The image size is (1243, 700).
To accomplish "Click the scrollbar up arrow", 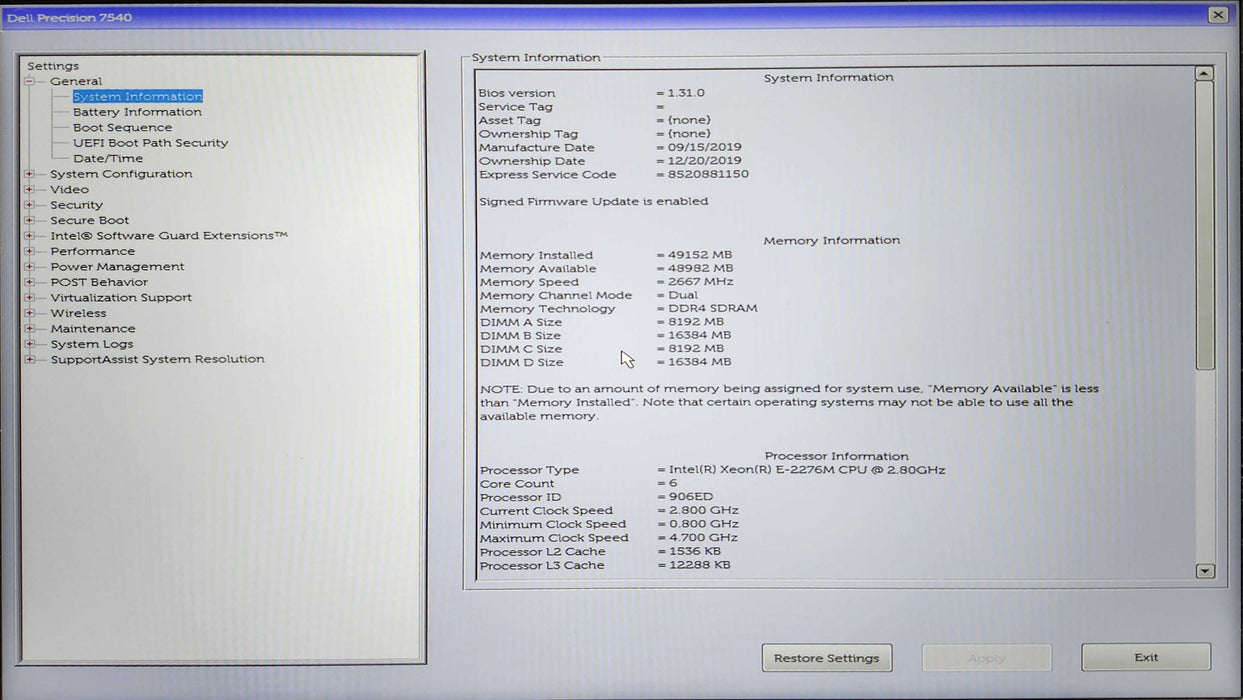I will point(1202,71).
